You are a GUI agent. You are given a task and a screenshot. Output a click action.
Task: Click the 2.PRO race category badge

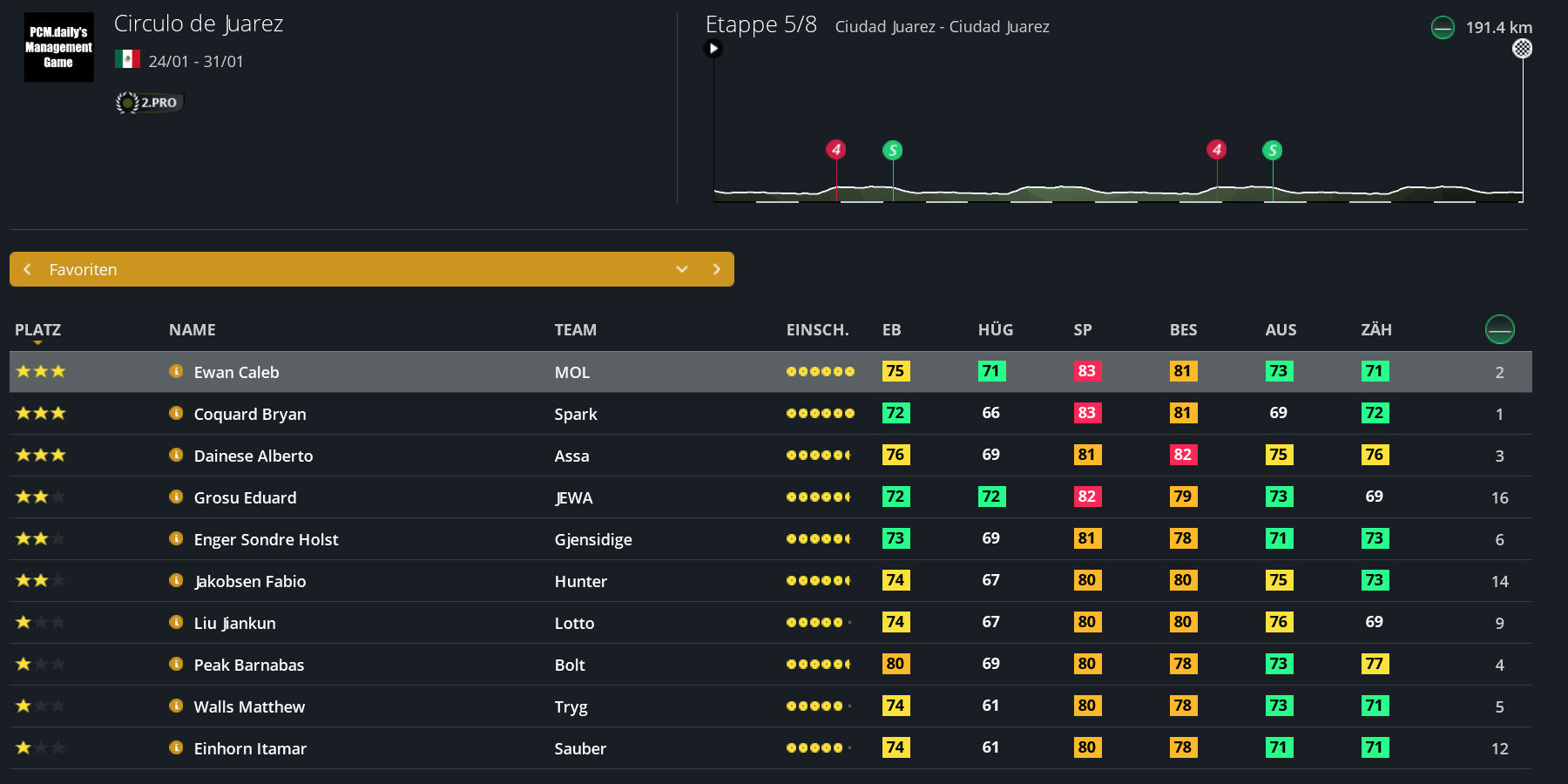coord(150,103)
